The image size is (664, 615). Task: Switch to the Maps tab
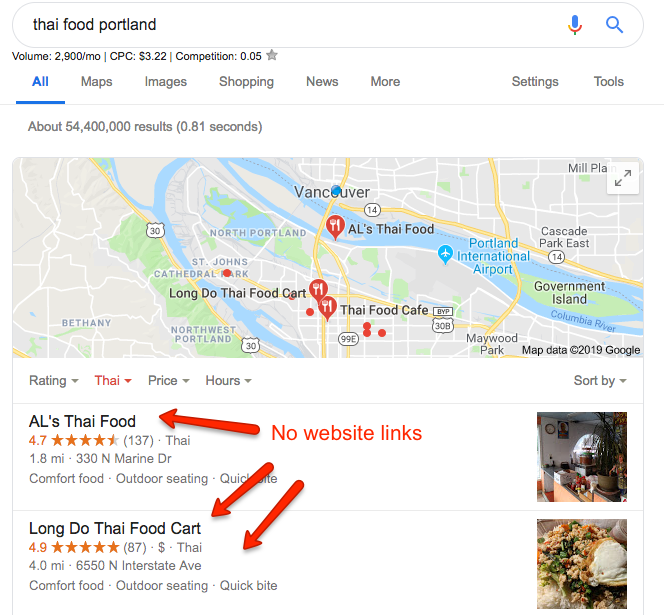(x=97, y=81)
